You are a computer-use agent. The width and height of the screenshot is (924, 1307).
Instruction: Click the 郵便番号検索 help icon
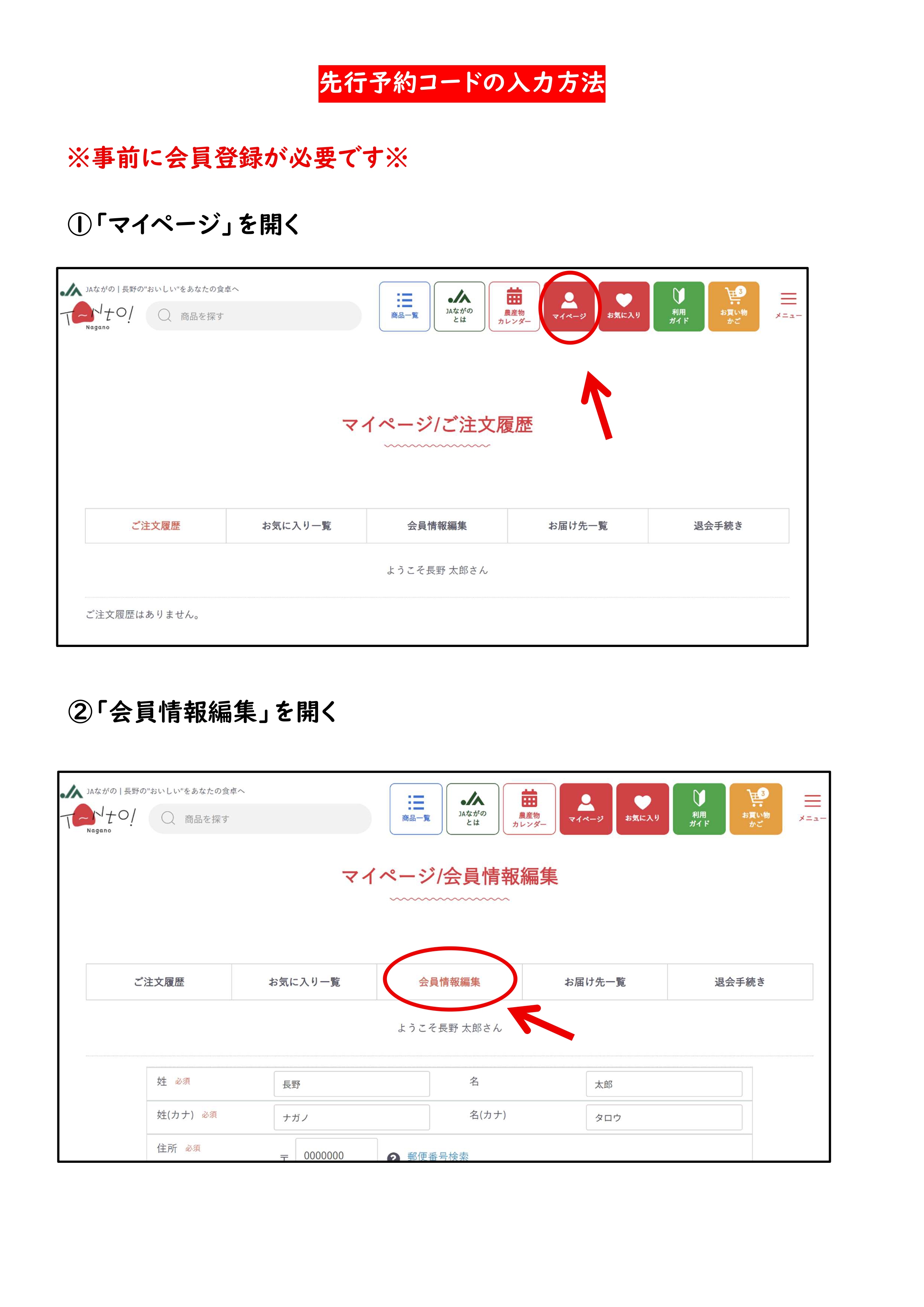393,1157
